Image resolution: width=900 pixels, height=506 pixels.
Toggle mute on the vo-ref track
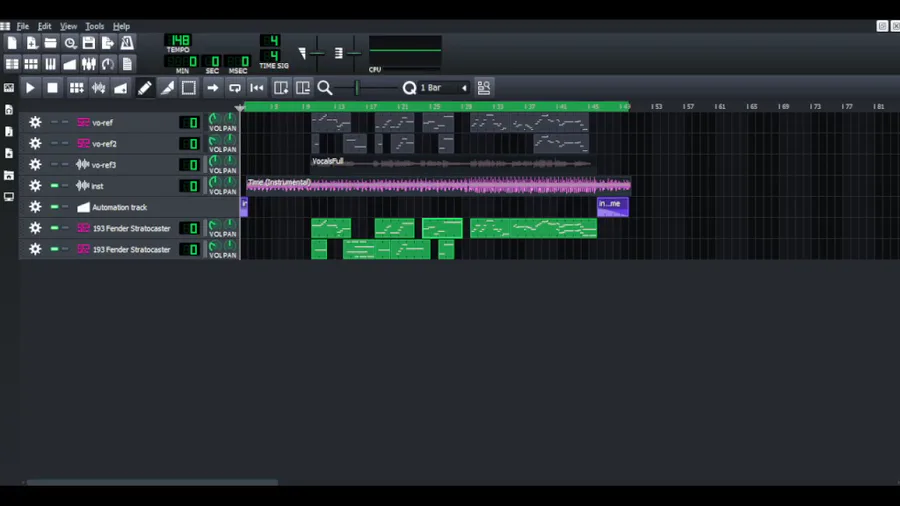tap(55, 122)
